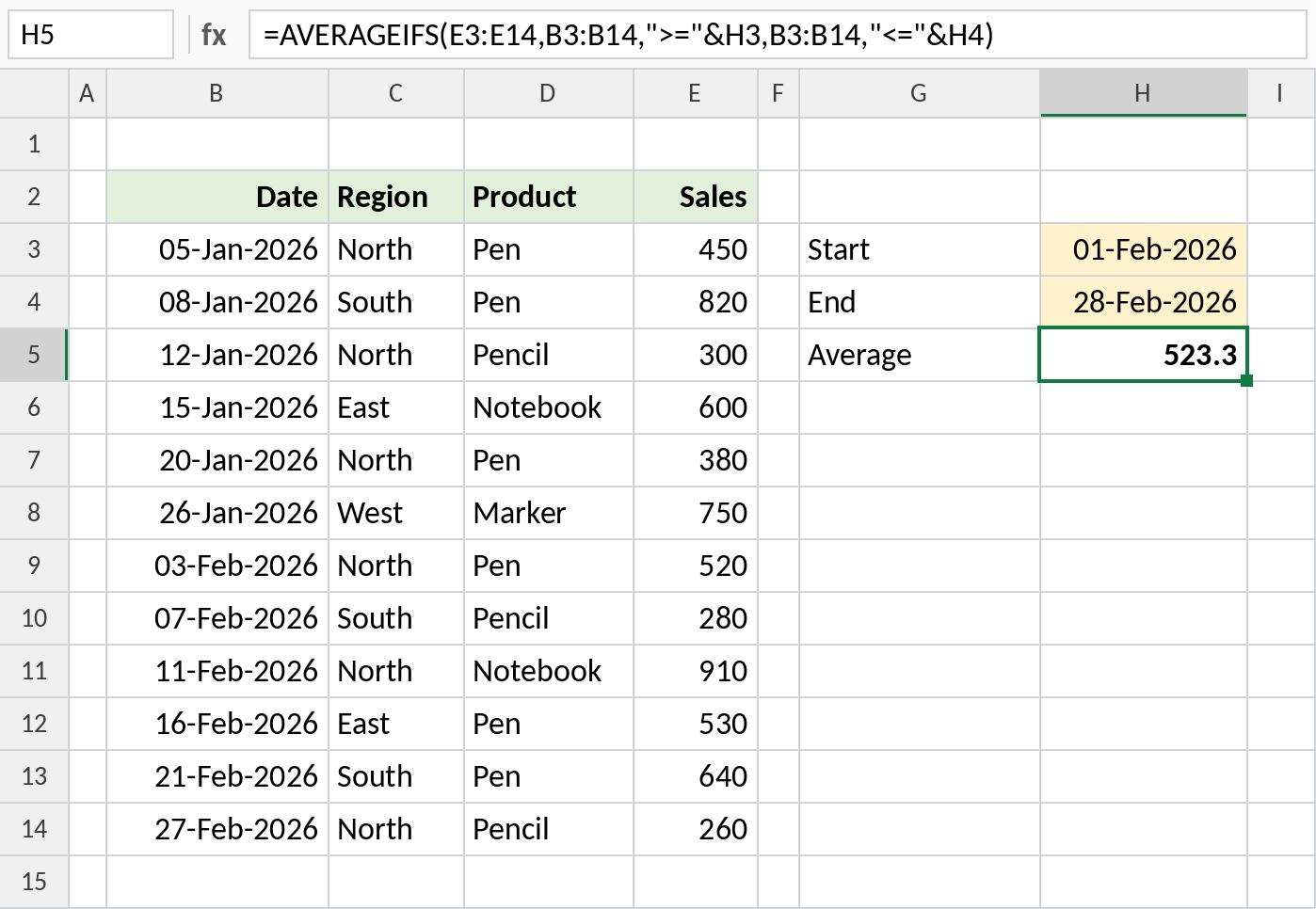
Task: Click the Average label cell
Action: point(920,355)
